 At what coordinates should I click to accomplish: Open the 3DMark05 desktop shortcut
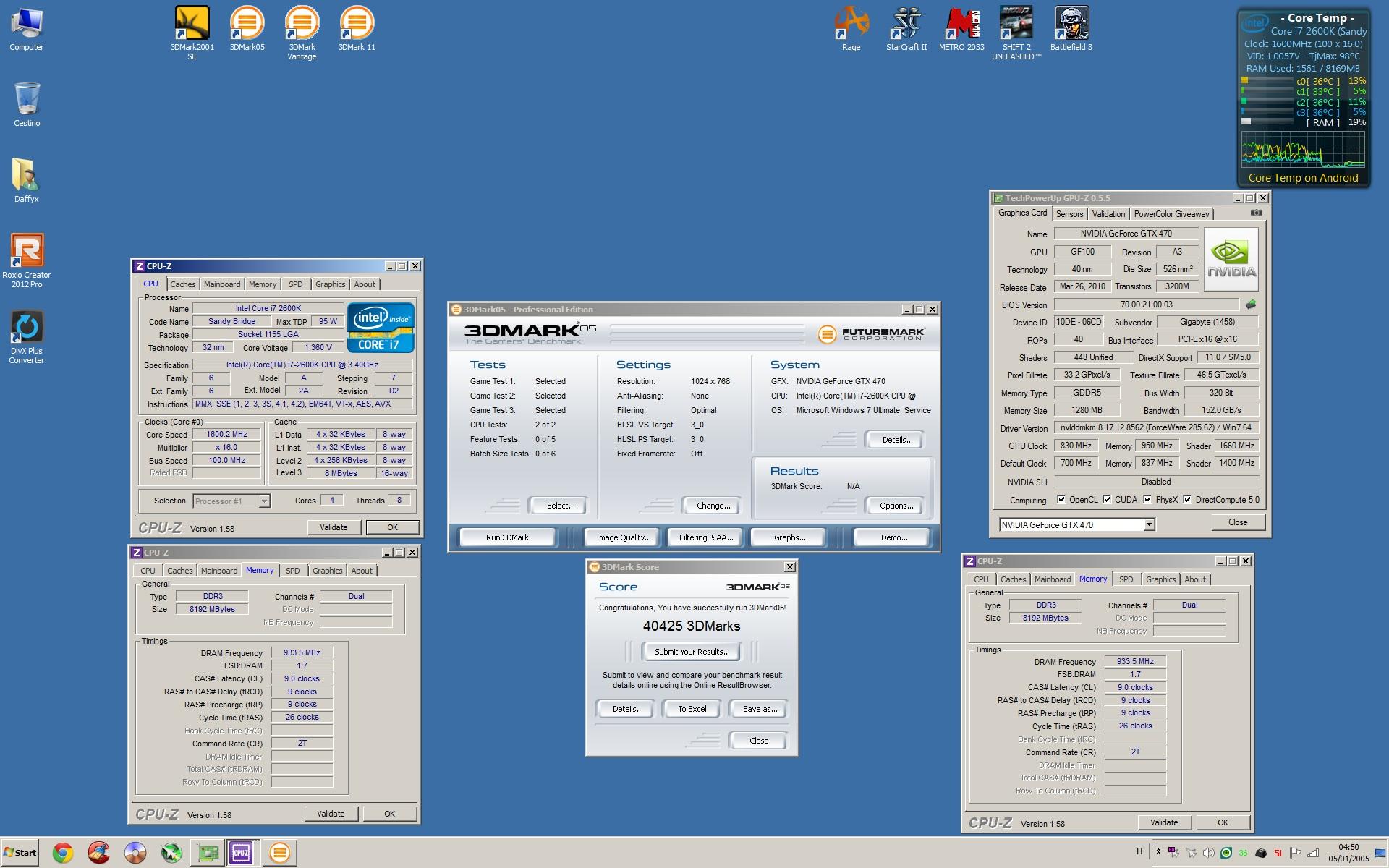coord(247,29)
